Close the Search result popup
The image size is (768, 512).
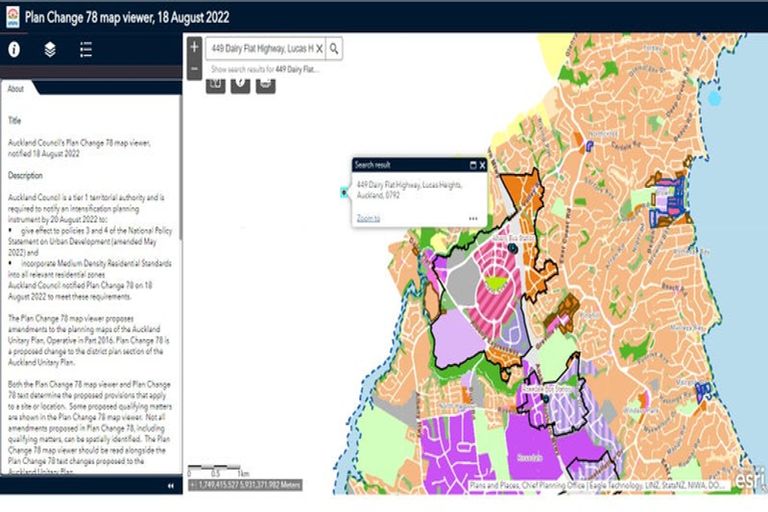[x=482, y=165]
